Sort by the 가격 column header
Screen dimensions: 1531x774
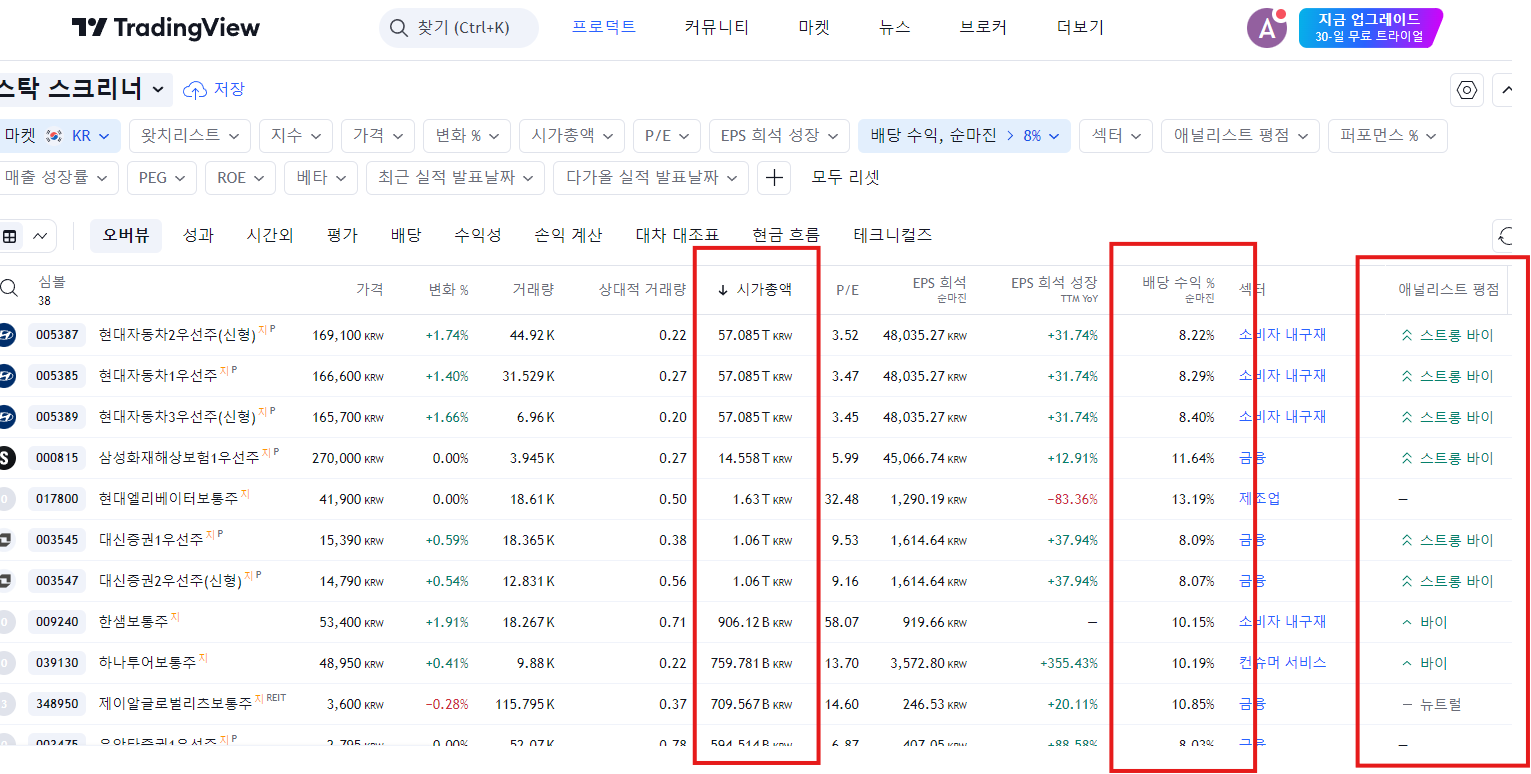click(x=369, y=290)
